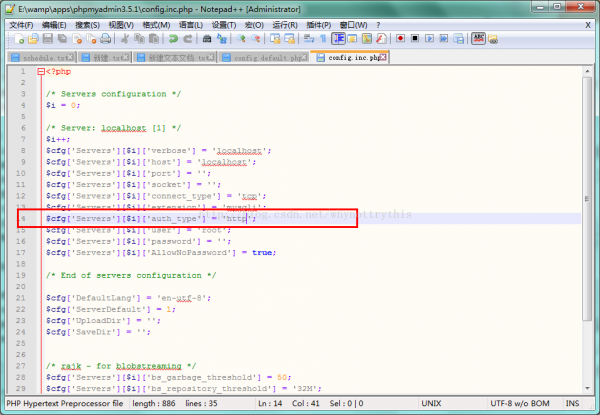Toggle the ABC spell check button
The image size is (600, 415).
coord(478,39)
